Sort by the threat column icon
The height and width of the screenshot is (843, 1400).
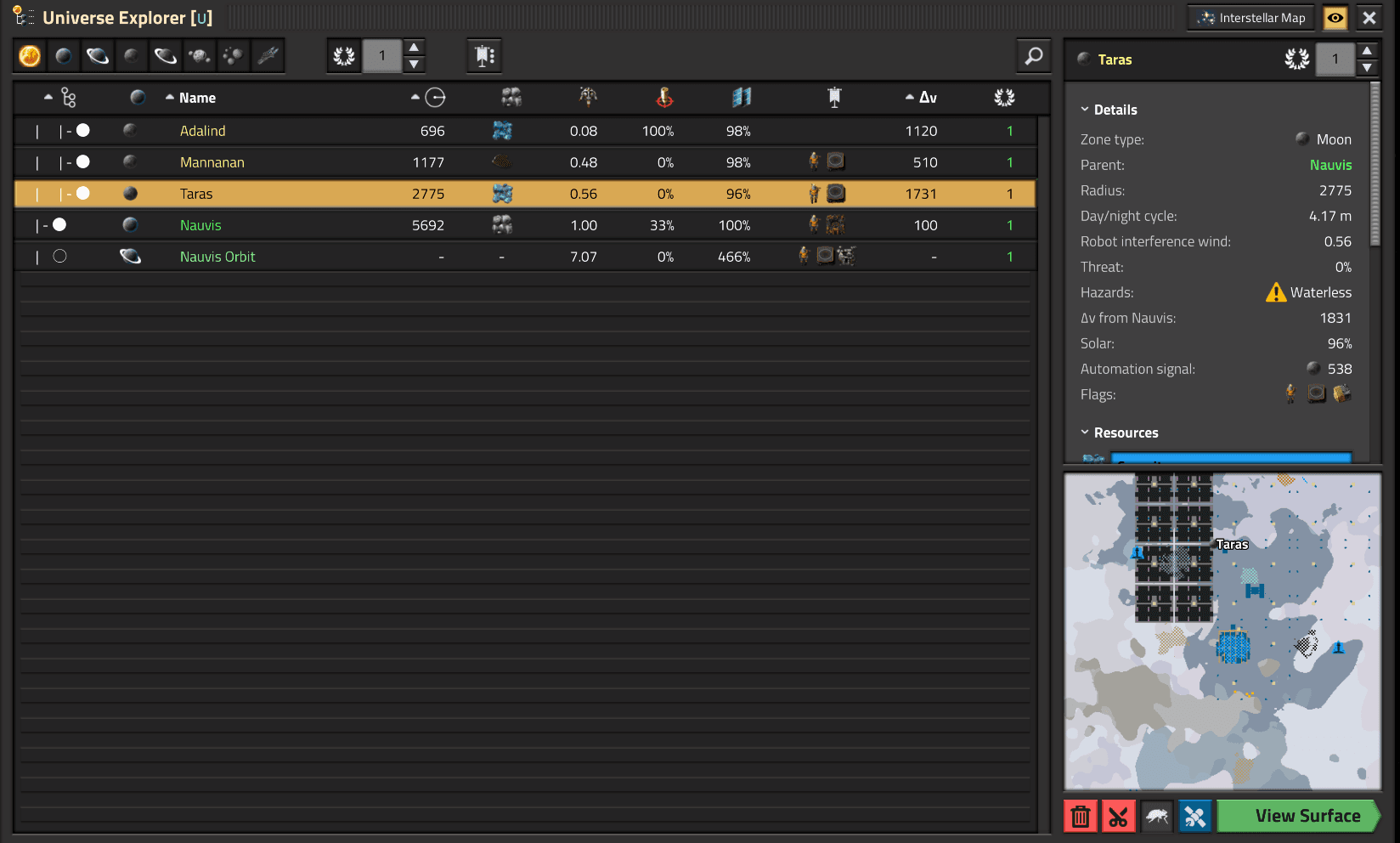coord(664,98)
